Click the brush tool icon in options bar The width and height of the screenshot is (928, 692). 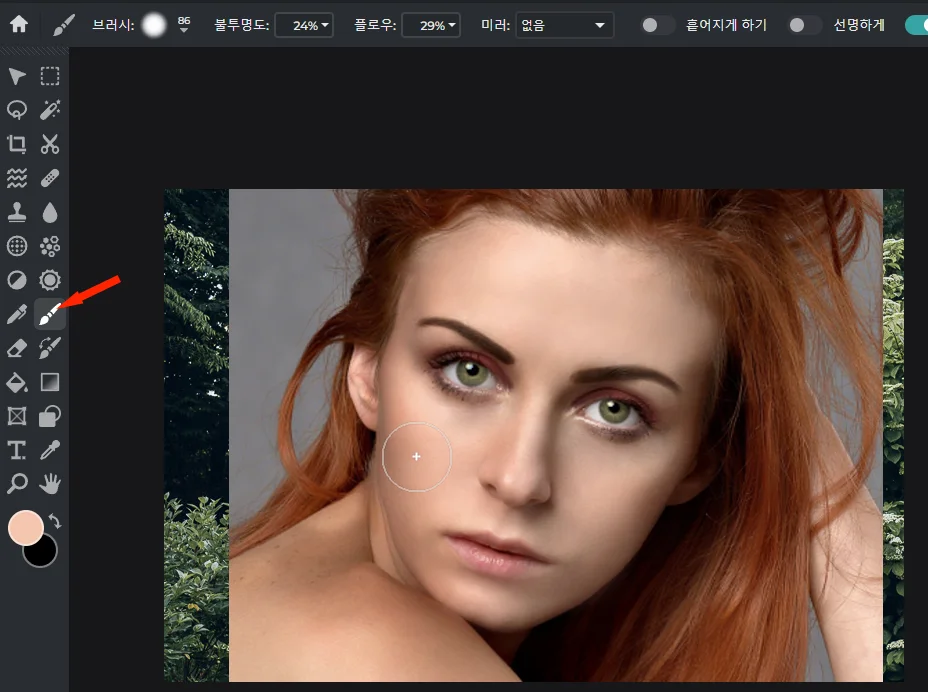coord(63,25)
